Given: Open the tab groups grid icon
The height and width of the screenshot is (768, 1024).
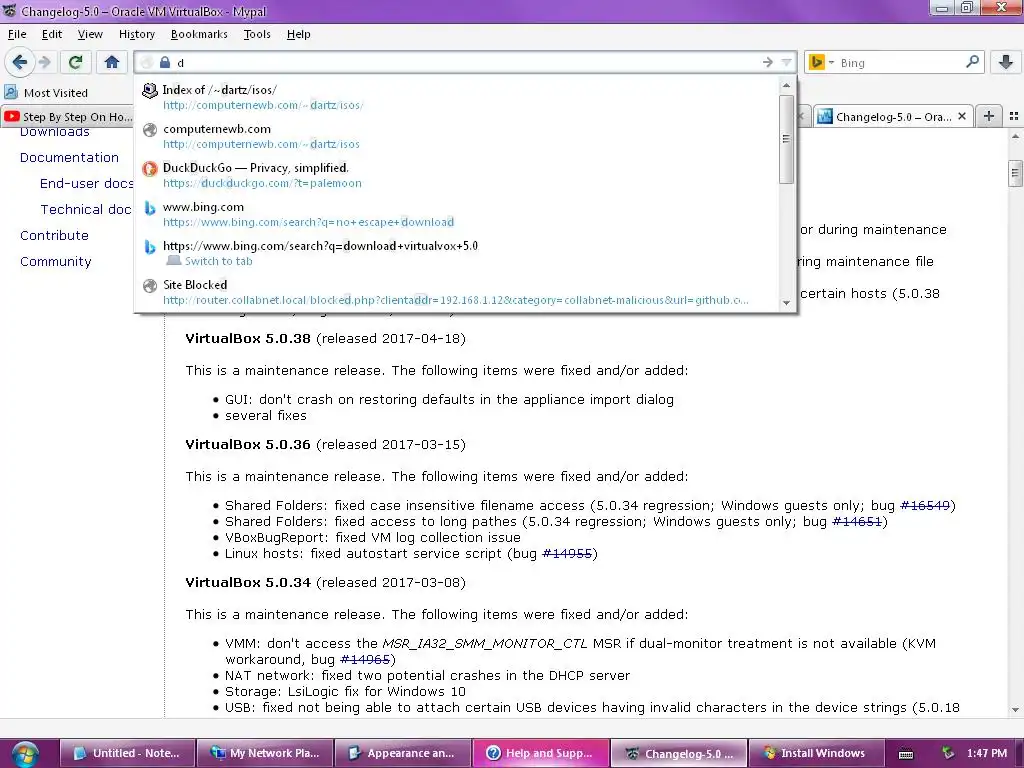Looking at the screenshot, I should (1014, 116).
